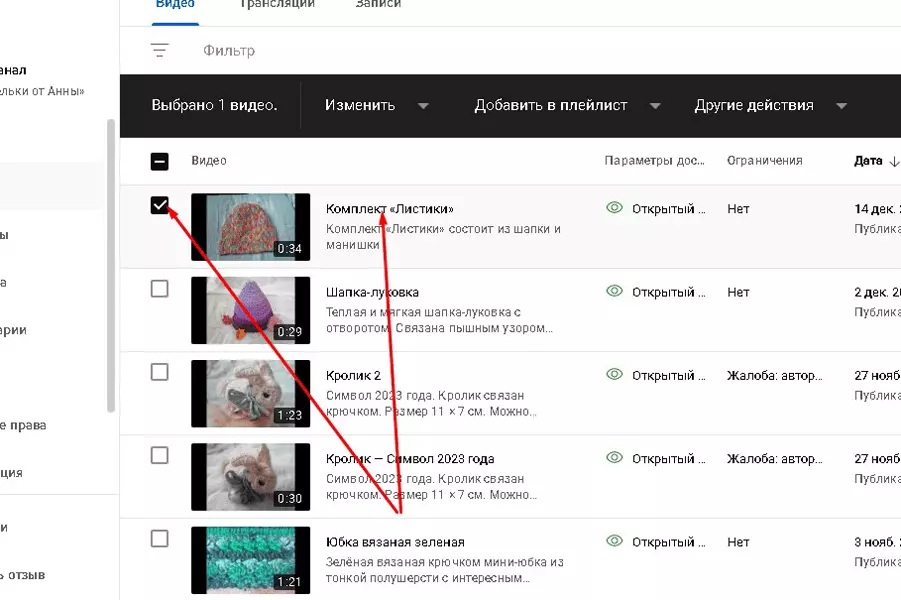Click eye visibility icon for Шапка-луковка
901x600 pixels.
coord(614,291)
